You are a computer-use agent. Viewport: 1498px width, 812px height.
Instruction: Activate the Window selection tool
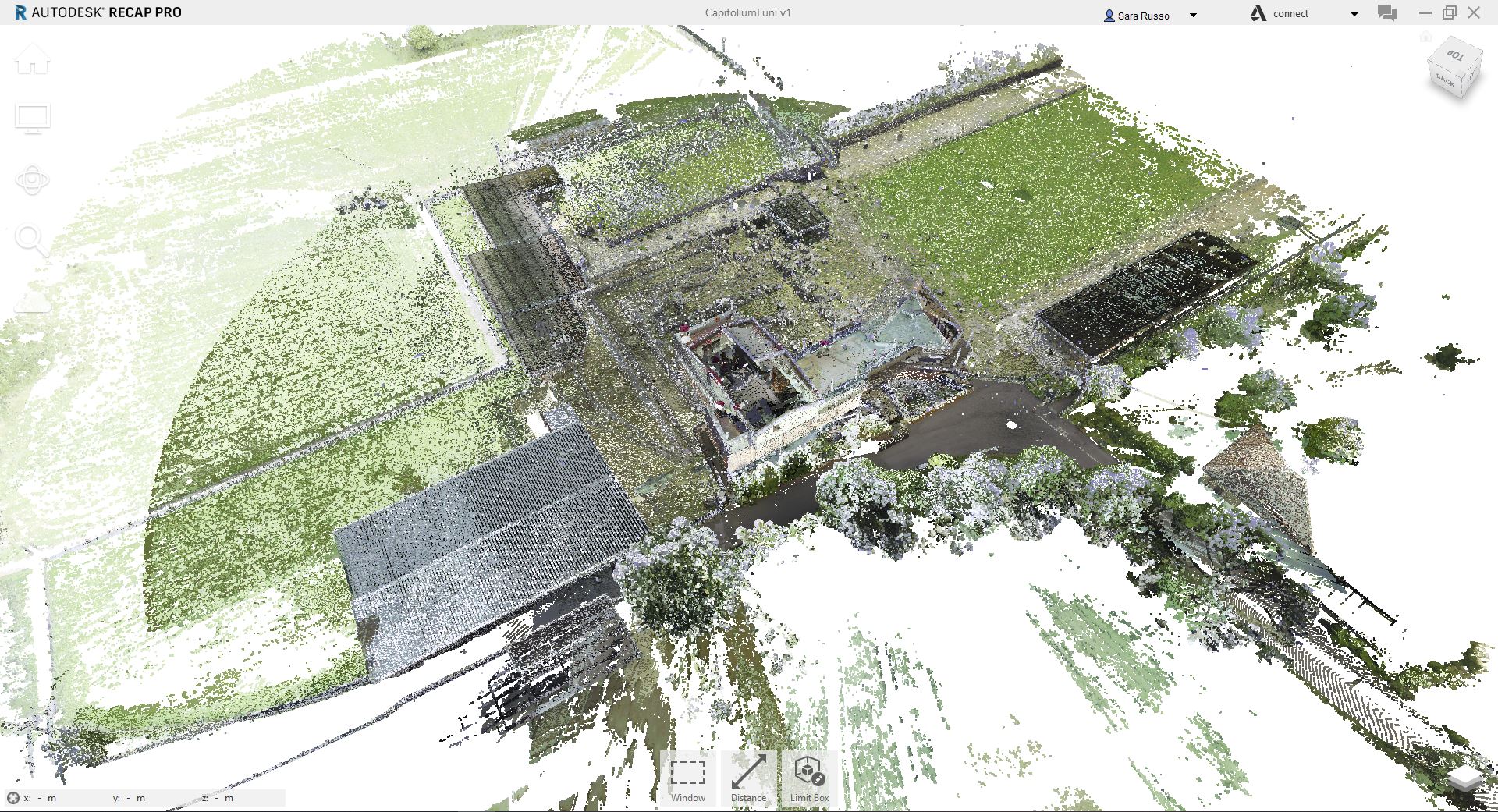[687, 778]
